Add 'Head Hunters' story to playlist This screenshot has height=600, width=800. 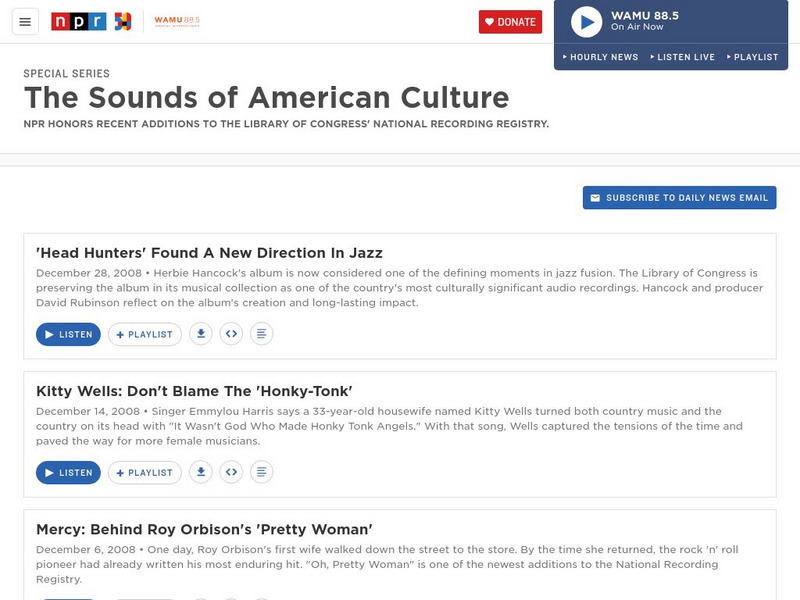click(x=145, y=334)
